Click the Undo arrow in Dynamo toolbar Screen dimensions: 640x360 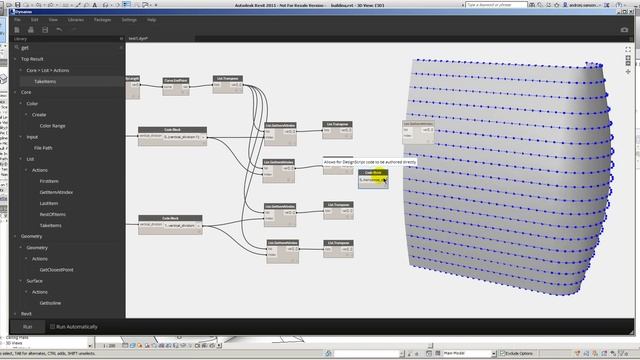coord(59,30)
